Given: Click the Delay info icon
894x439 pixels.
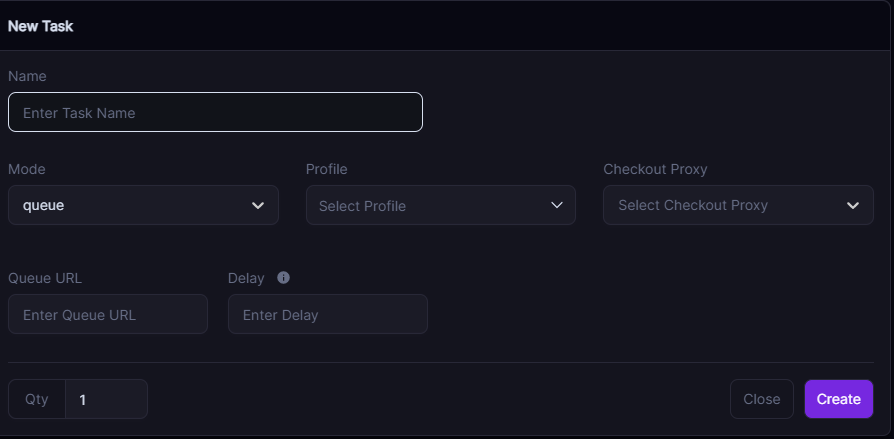Looking at the screenshot, I should tap(283, 278).
